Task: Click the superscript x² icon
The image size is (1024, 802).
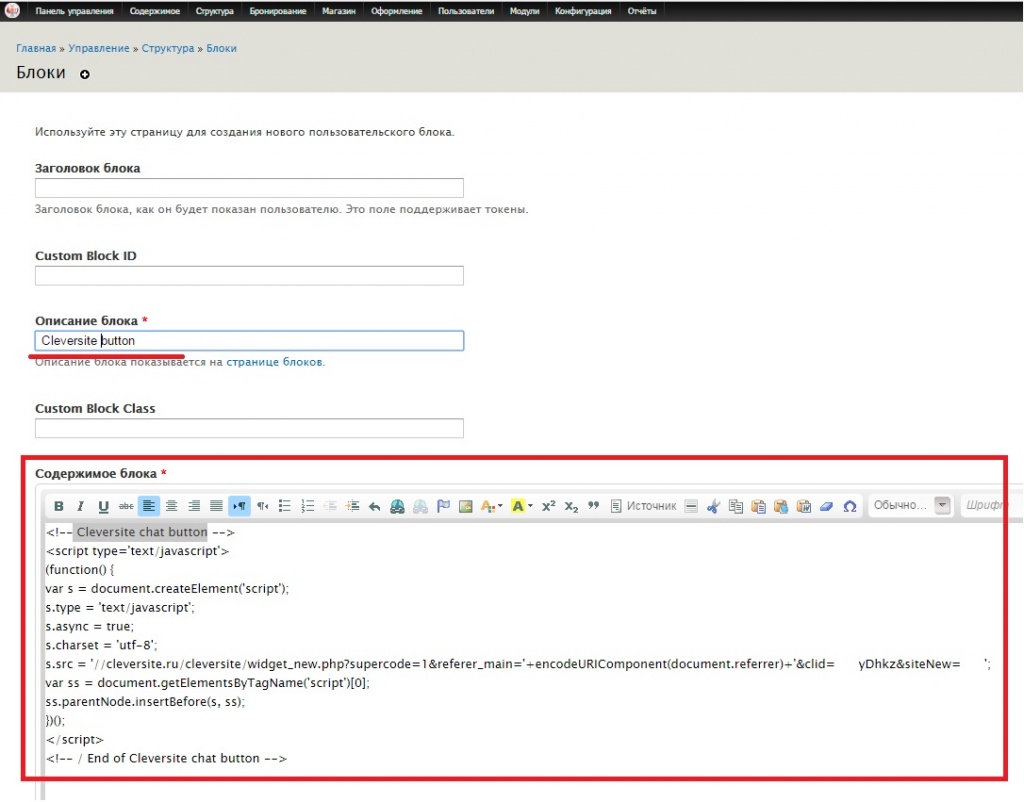Action: 548,506
